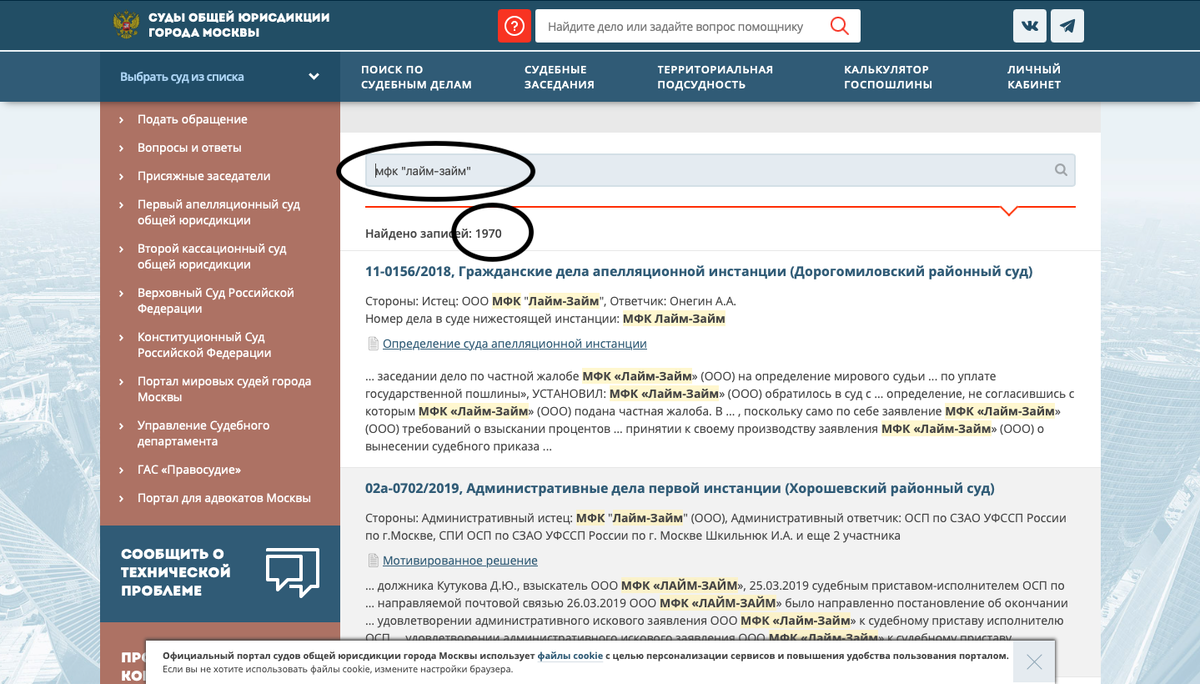Click document icon beside Мотивированное решение
Viewport: 1200px width, 684px height.
(373, 561)
